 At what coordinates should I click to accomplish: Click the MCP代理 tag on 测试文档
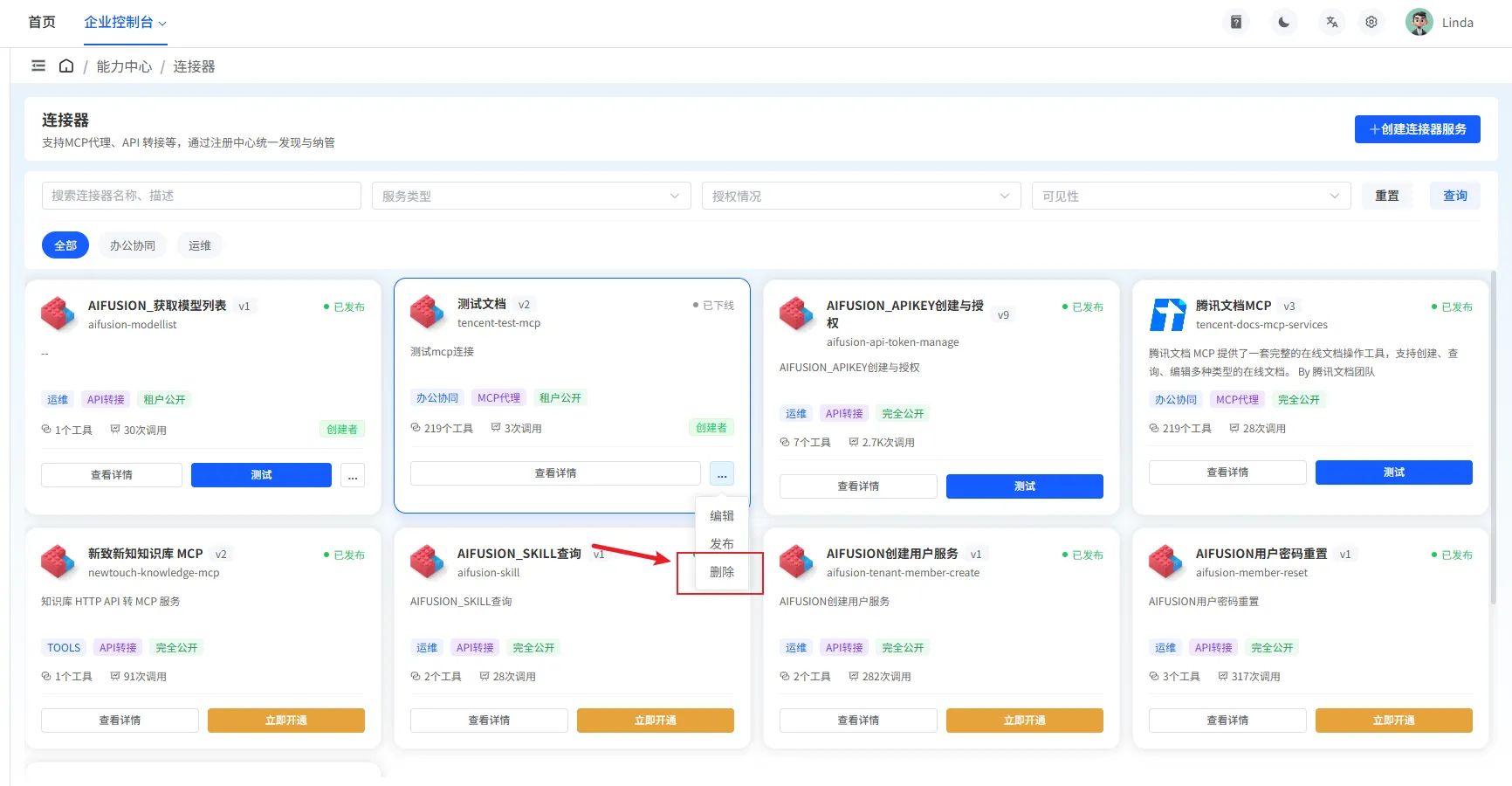(499, 398)
